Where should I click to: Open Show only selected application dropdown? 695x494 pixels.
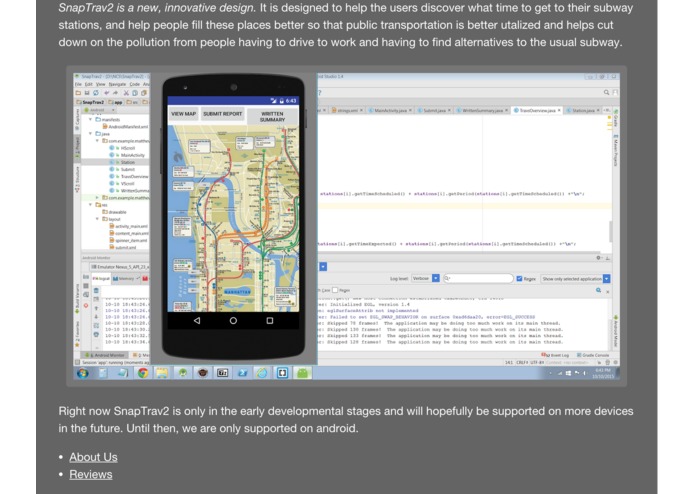click(x=575, y=279)
